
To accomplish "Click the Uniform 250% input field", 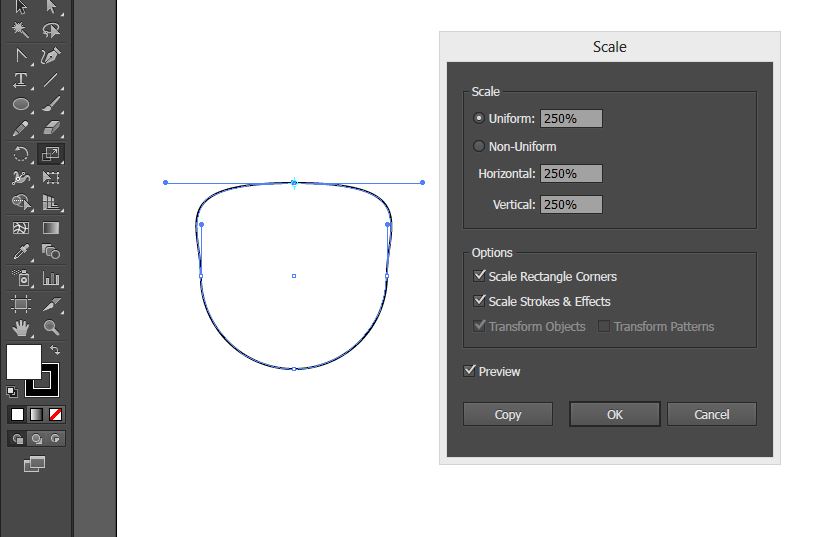I will [571, 119].
